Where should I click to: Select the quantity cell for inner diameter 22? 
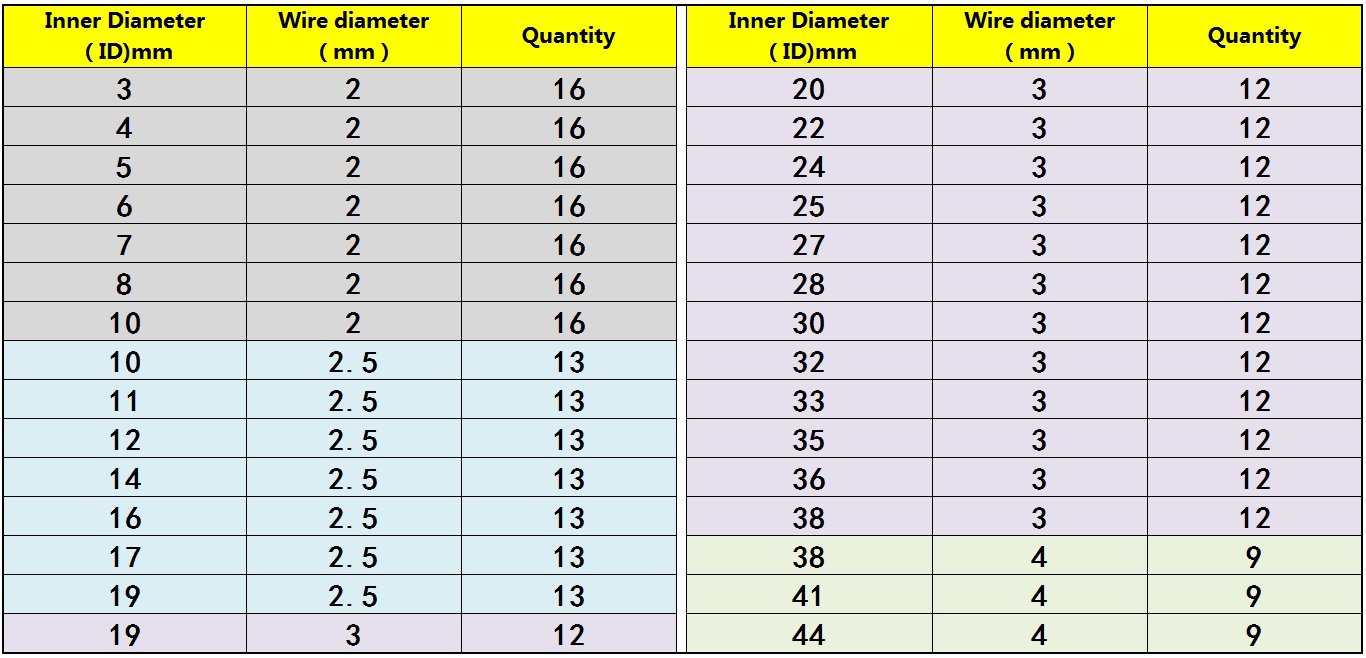click(x=1254, y=128)
